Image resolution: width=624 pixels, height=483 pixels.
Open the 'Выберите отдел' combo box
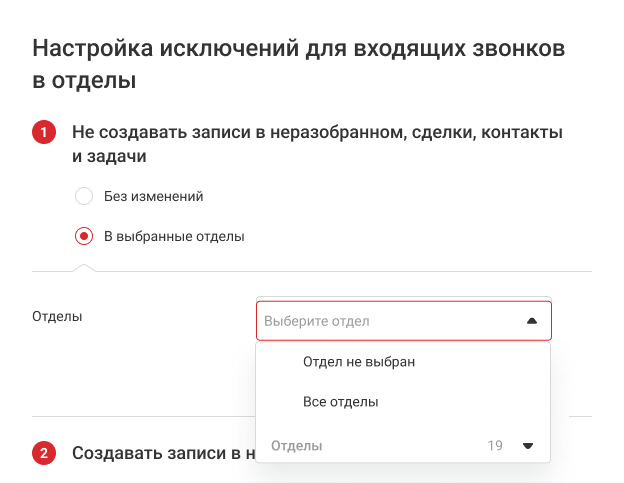403,321
